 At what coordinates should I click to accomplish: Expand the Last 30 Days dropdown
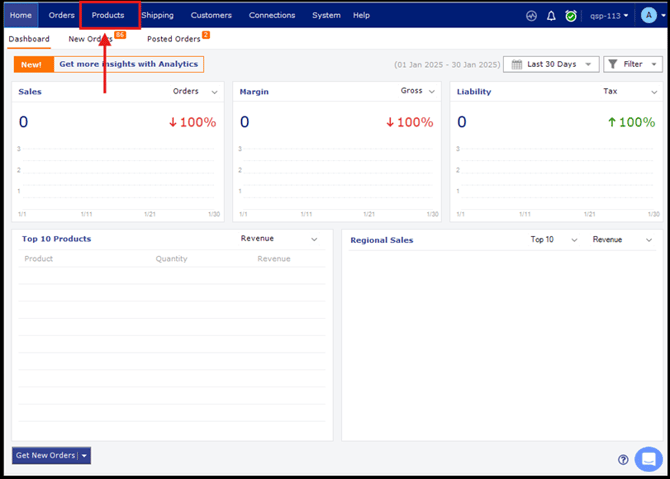551,64
